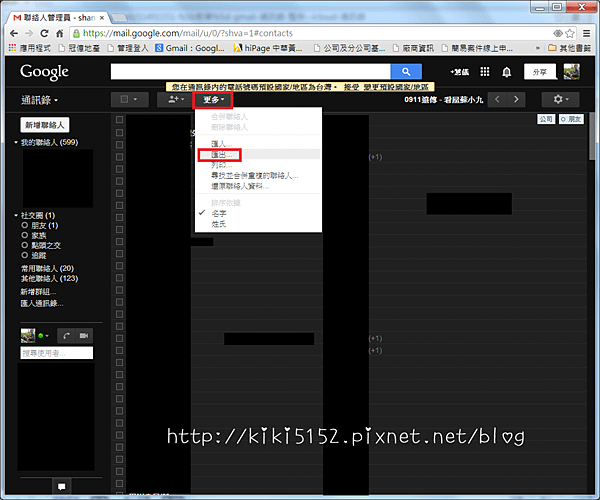Screen dimensions: 600x500
Task: Click the blue search magnifier button
Action: (x=406, y=72)
